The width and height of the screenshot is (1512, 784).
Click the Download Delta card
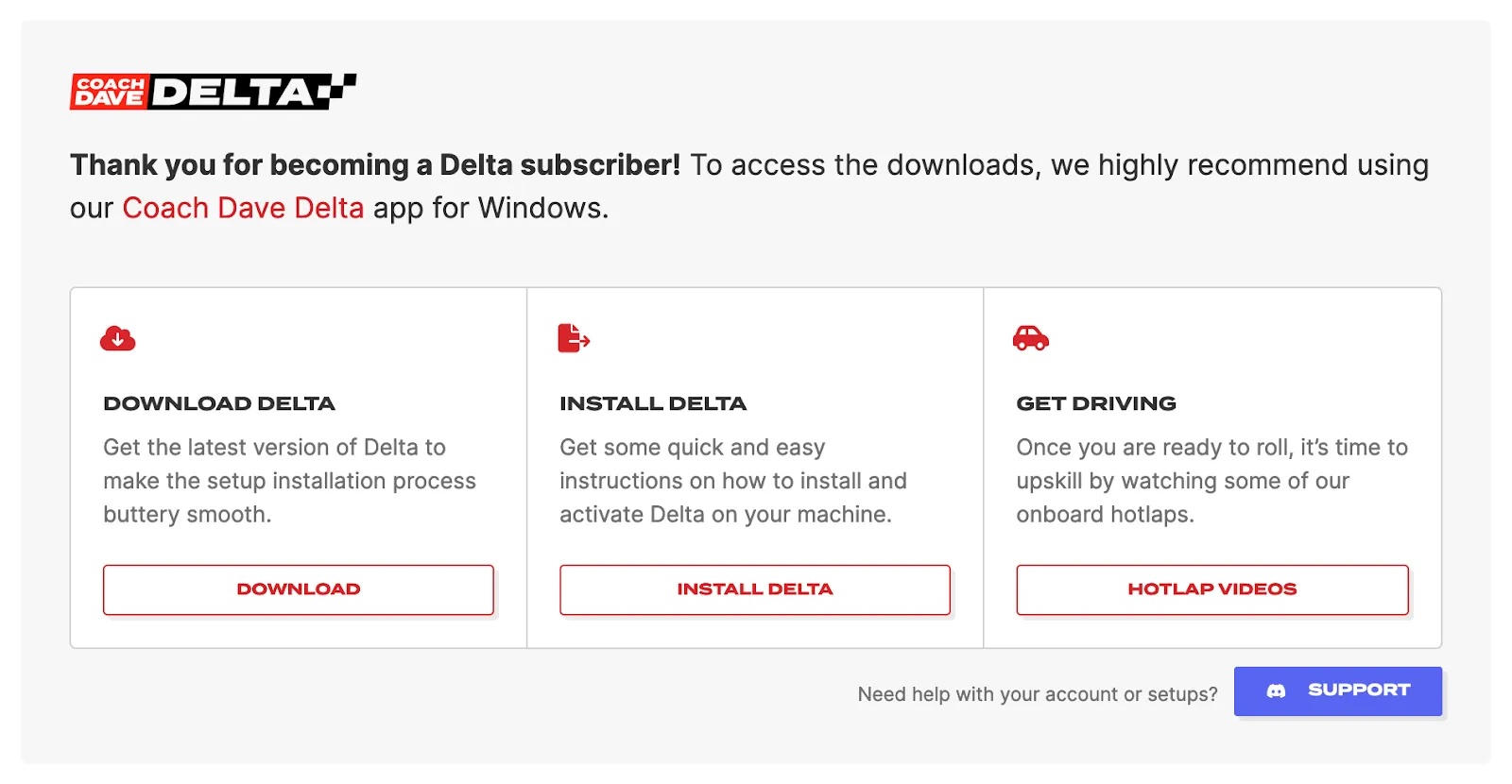point(297,466)
